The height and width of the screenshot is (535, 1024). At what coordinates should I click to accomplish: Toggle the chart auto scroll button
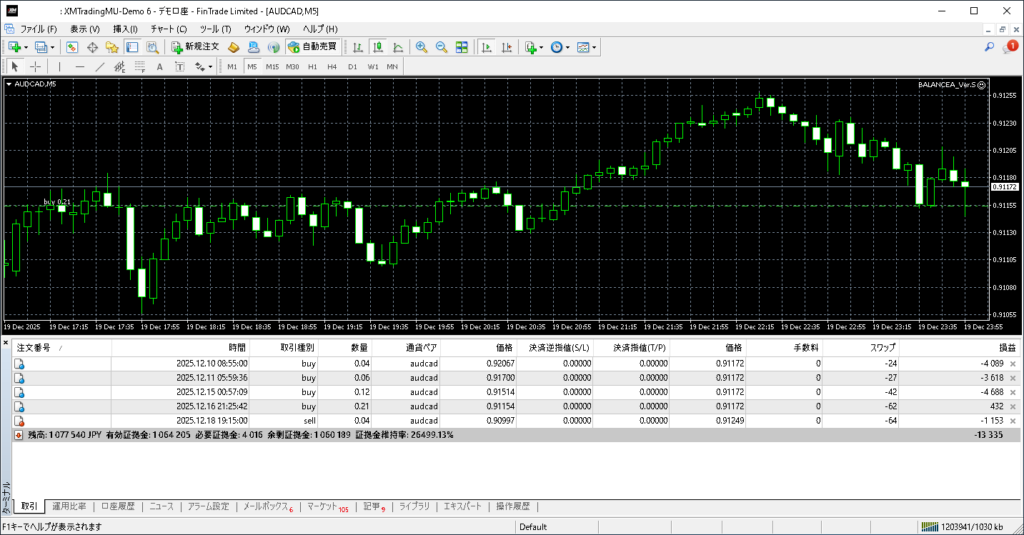tap(486, 47)
